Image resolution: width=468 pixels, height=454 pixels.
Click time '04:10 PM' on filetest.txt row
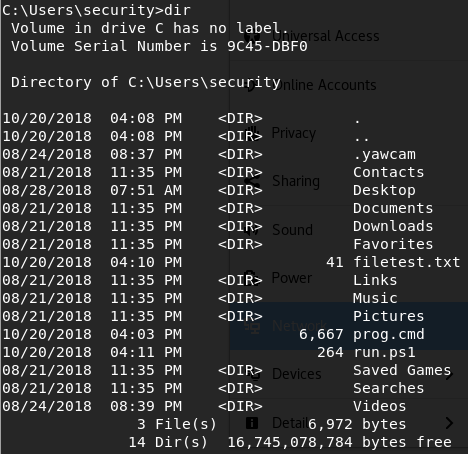[x=146, y=262]
